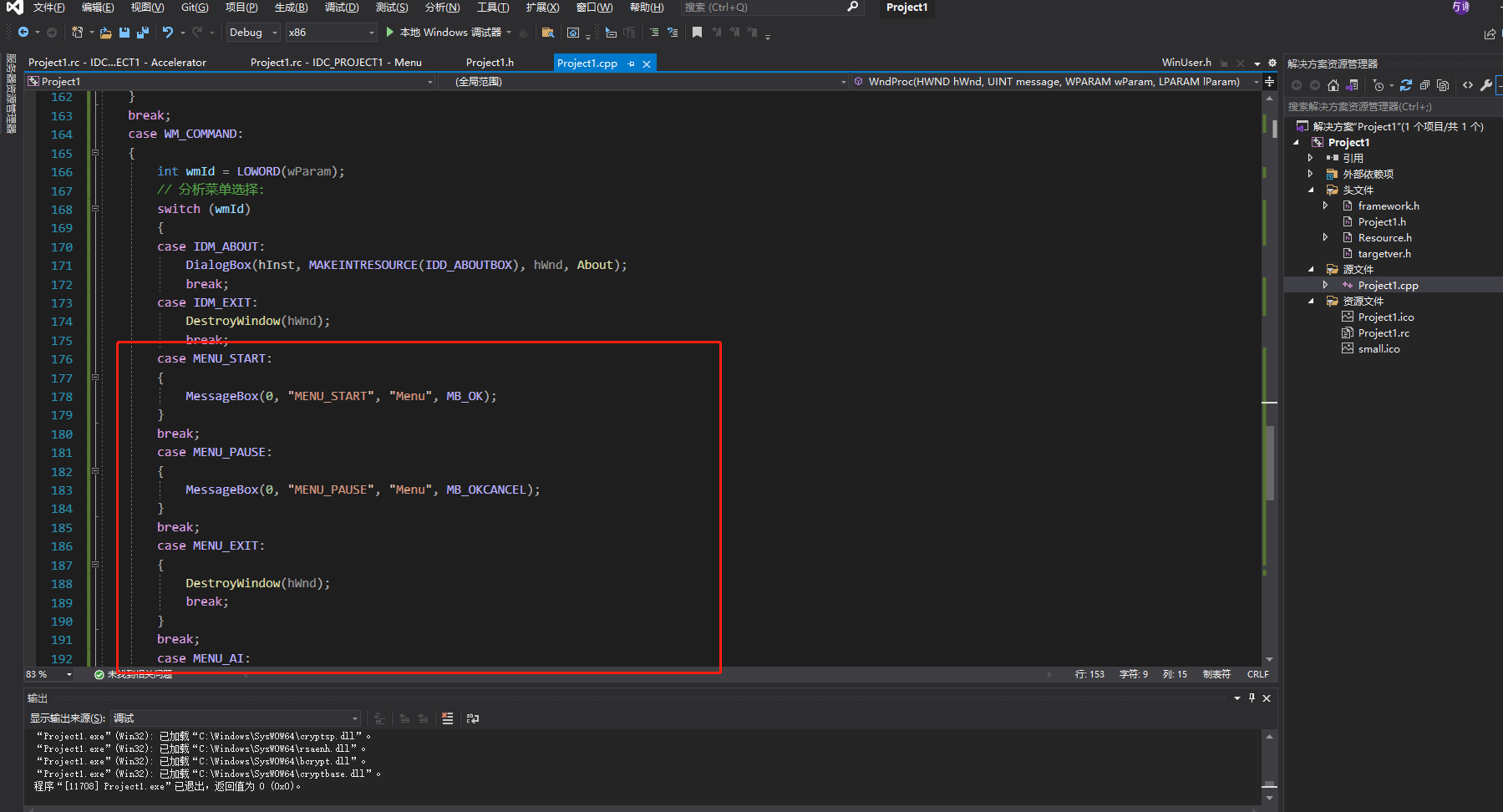
Task: Click the live share icon at top right
Action: [1490, 33]
